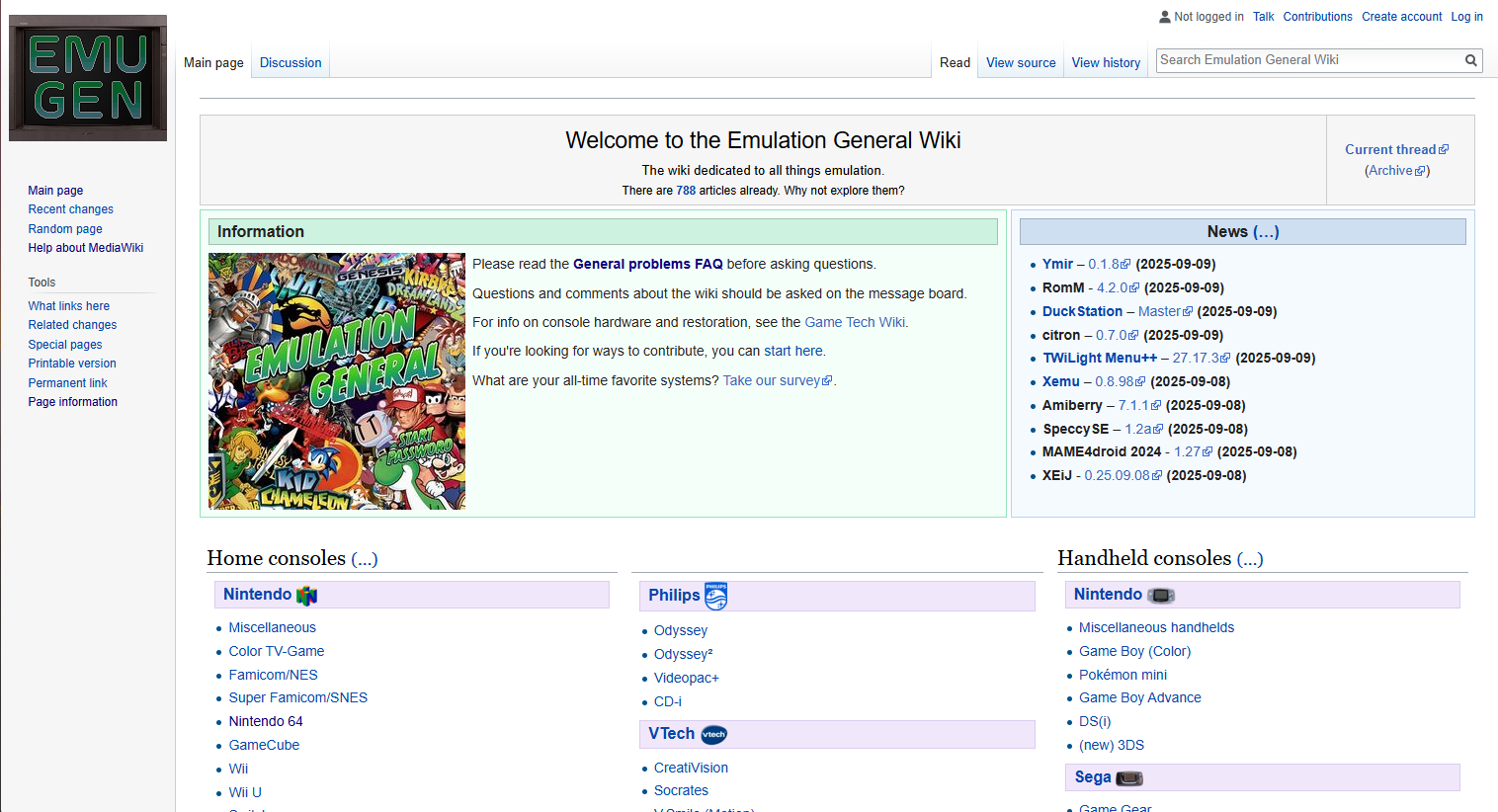The image size is (1498, 812).
Task: Open Recent changes in sidebar
Action: tap(70, 209)
